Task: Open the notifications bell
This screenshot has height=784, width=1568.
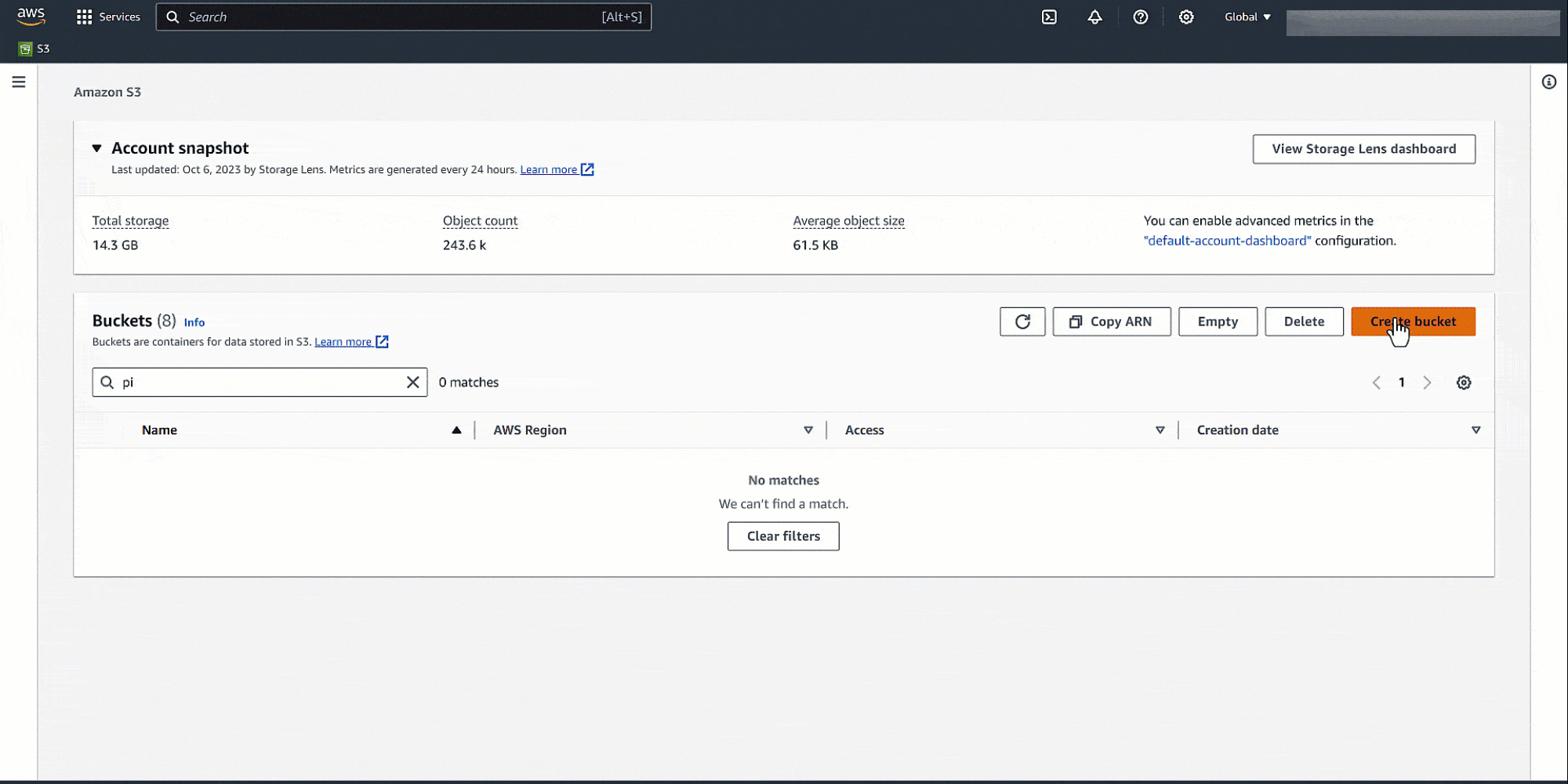Action: (1094, 16)
